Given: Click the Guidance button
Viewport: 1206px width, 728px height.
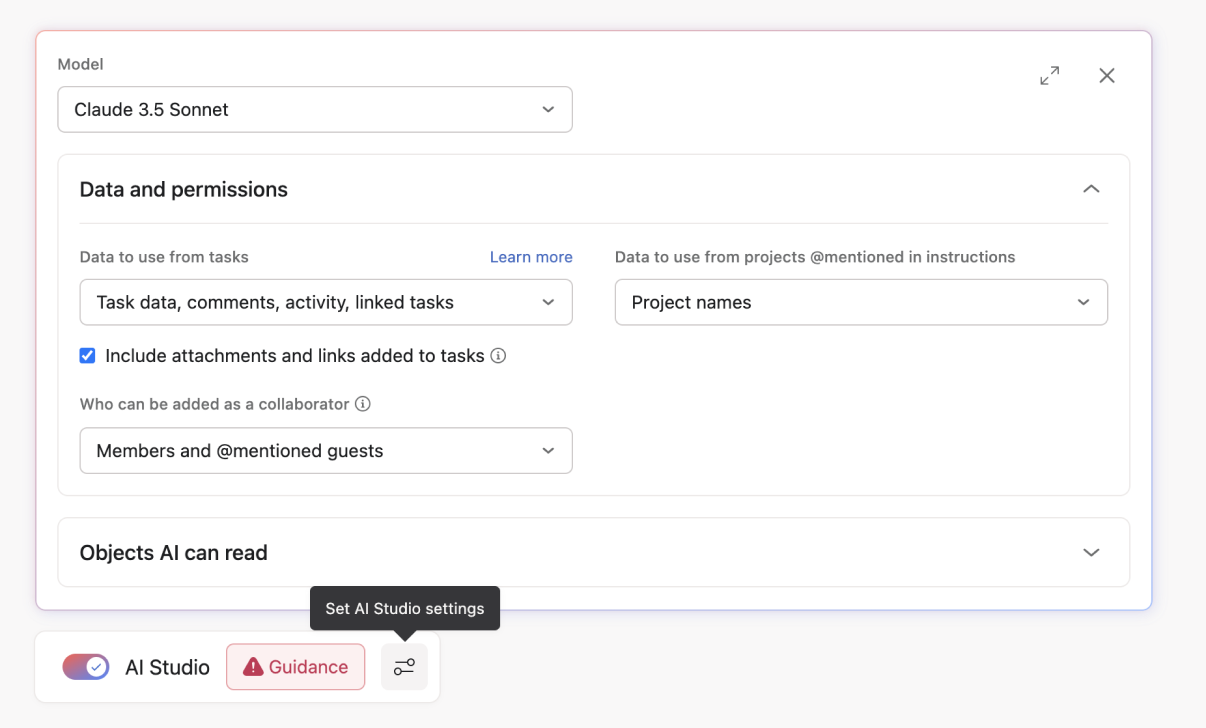Looking at the screenshot, I should point(295,666).
